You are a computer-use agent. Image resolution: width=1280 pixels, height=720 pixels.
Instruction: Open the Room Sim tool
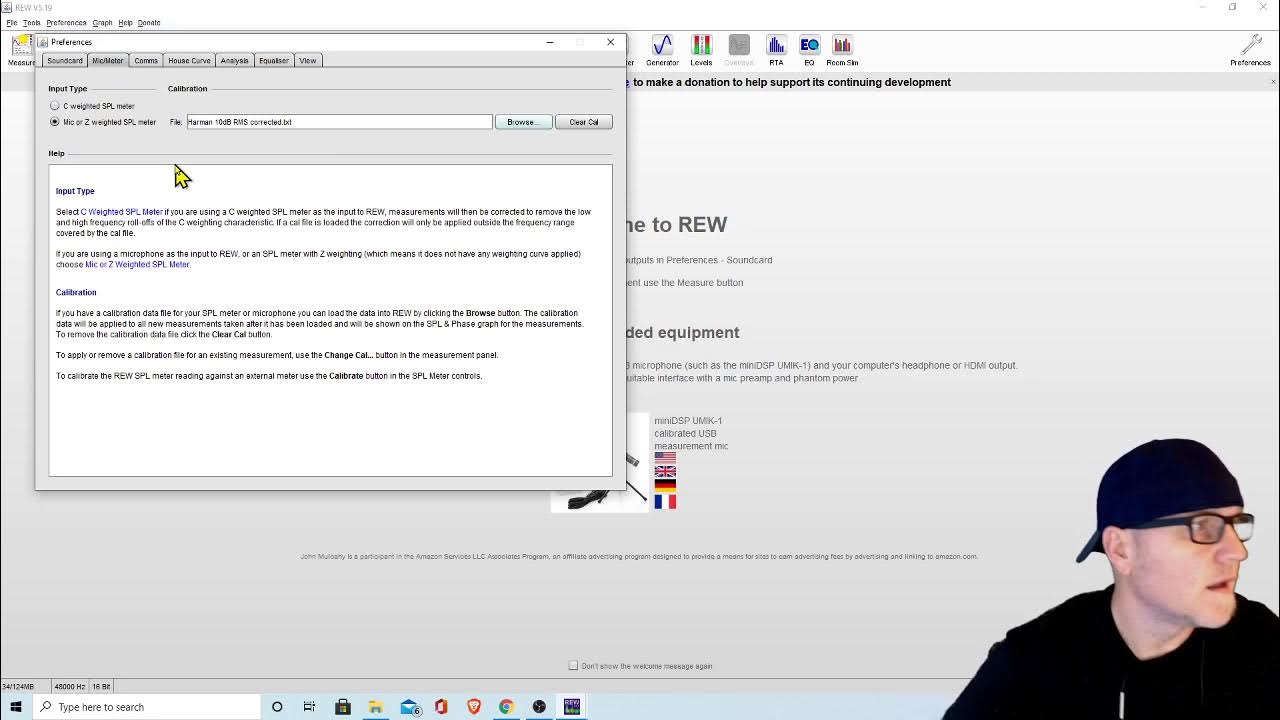click(842, 50)
